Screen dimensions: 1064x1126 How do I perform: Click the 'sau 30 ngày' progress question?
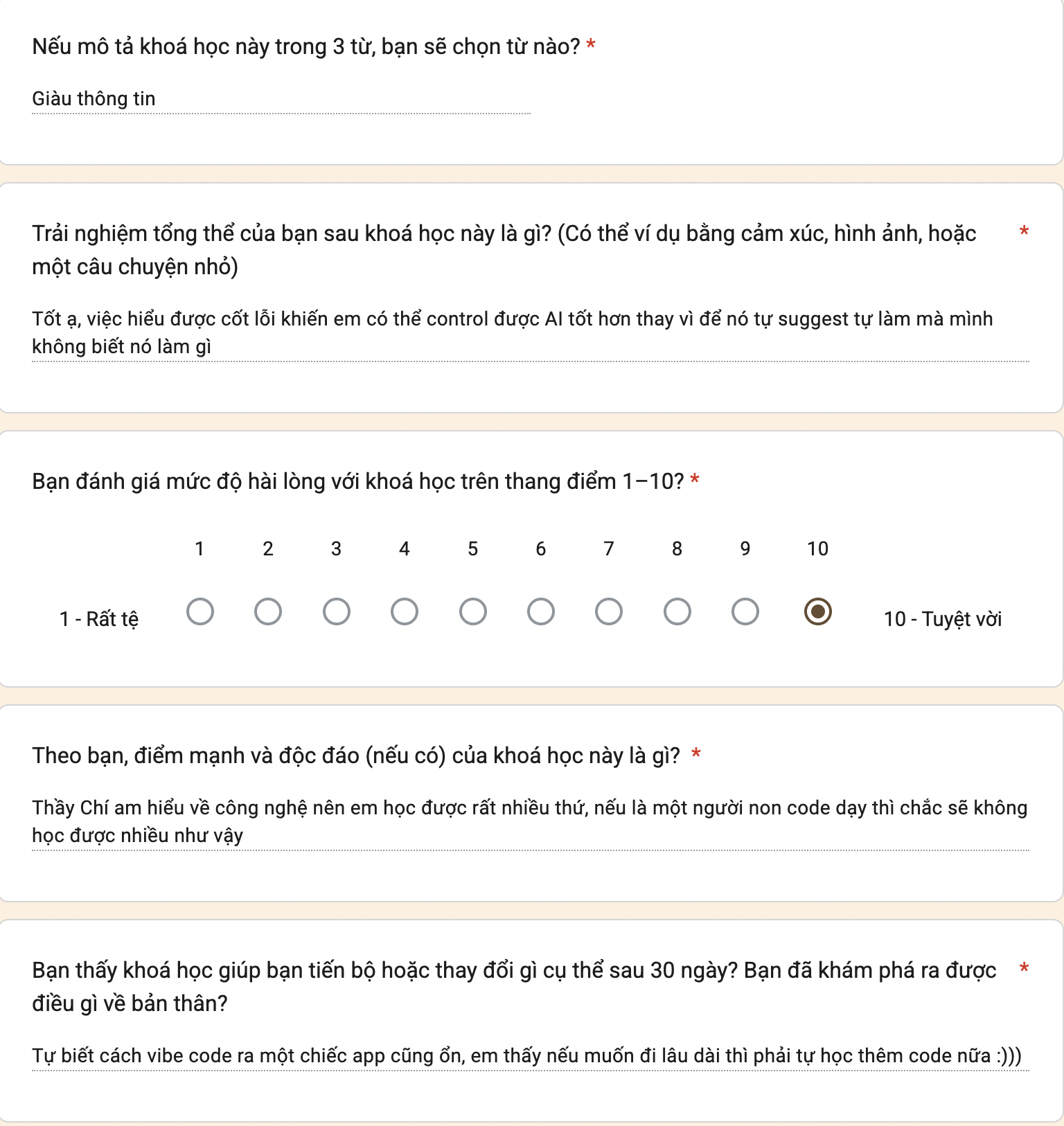pos(514,987)
